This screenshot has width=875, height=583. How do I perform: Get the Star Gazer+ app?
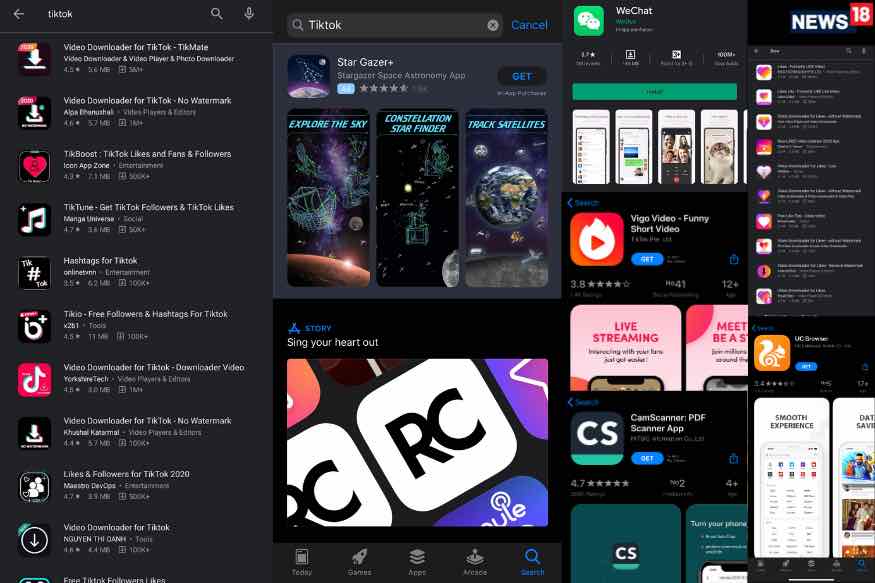(x=522, y=76)
